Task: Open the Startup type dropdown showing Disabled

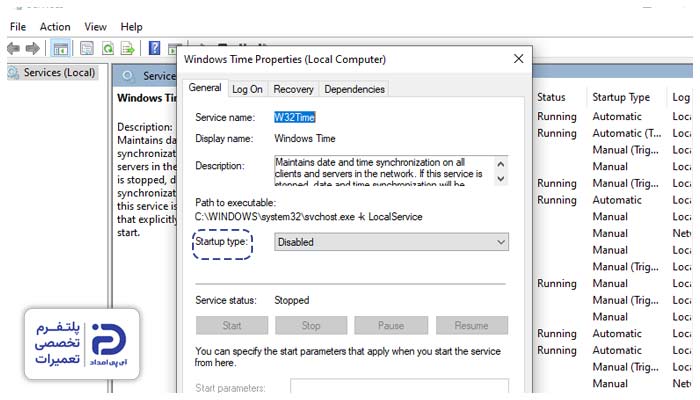Action: (x=391, y=242)
